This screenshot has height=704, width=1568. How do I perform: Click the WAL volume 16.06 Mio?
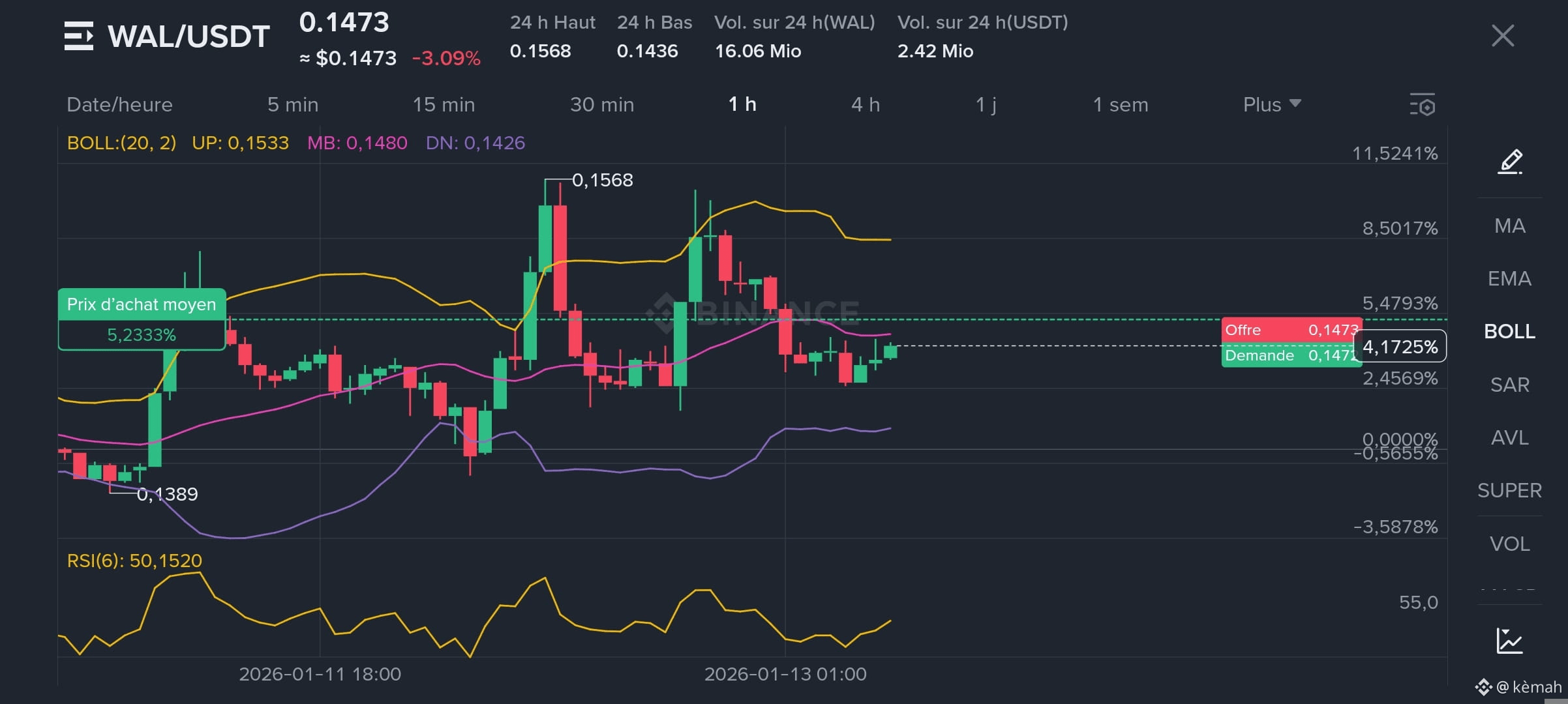tap(757, 51)
